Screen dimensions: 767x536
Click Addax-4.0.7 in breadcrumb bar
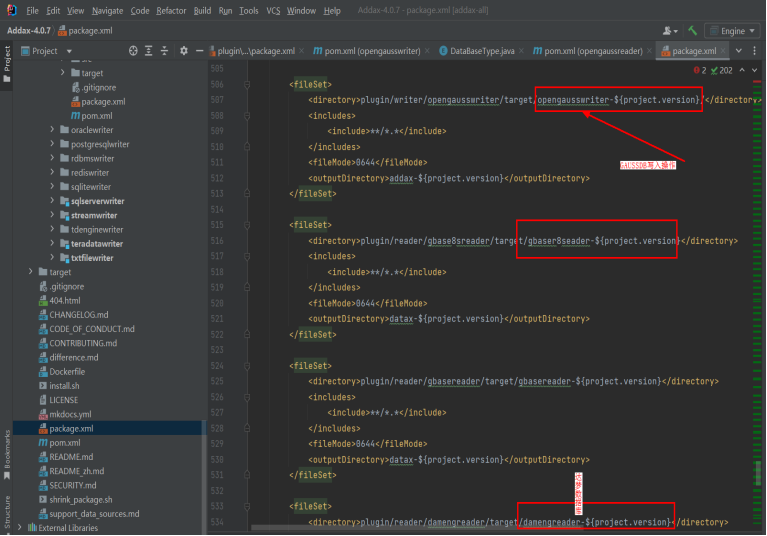28,31
